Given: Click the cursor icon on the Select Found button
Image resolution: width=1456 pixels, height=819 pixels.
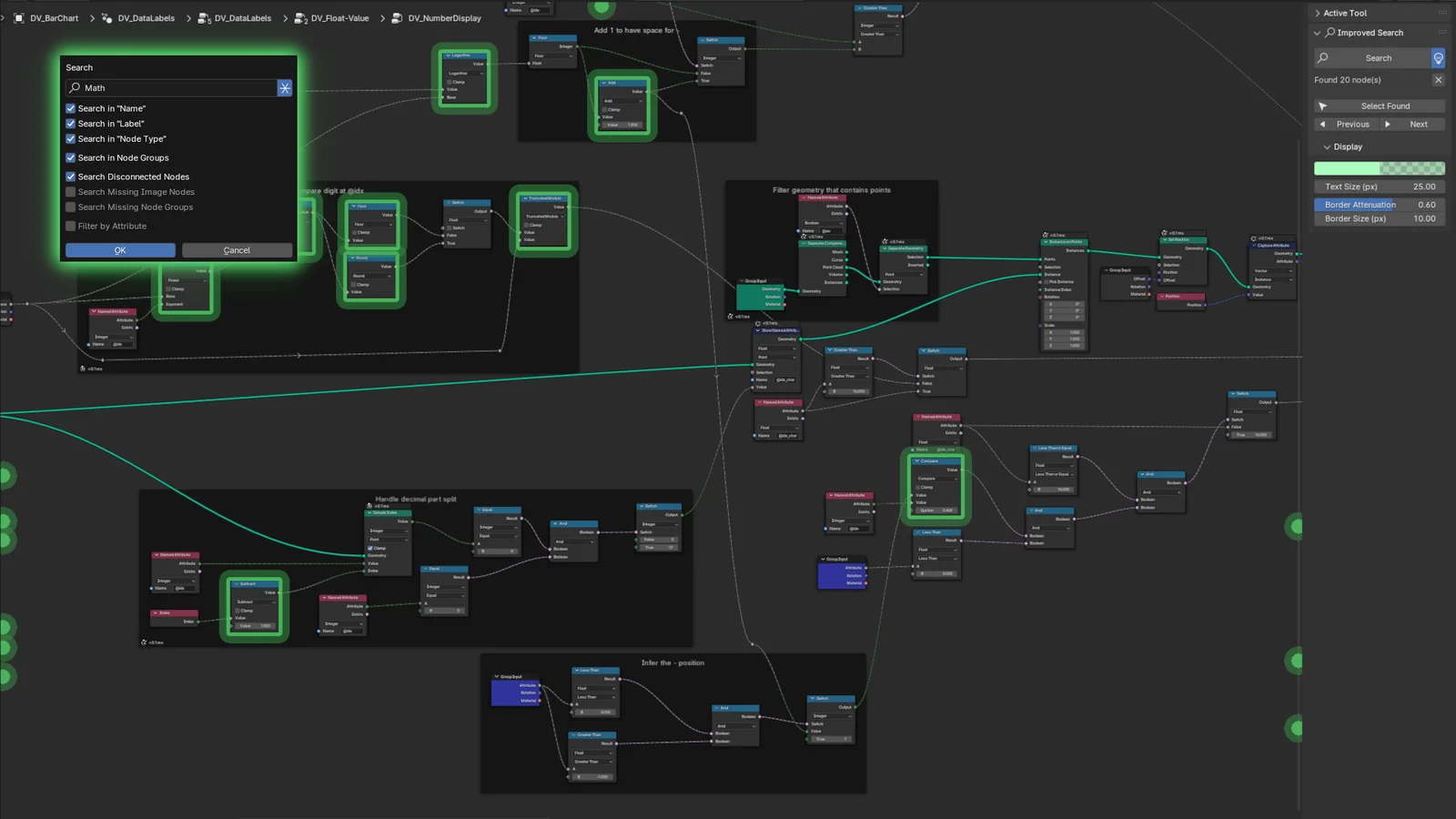Looking at the screenshot, I should 1325,106.
